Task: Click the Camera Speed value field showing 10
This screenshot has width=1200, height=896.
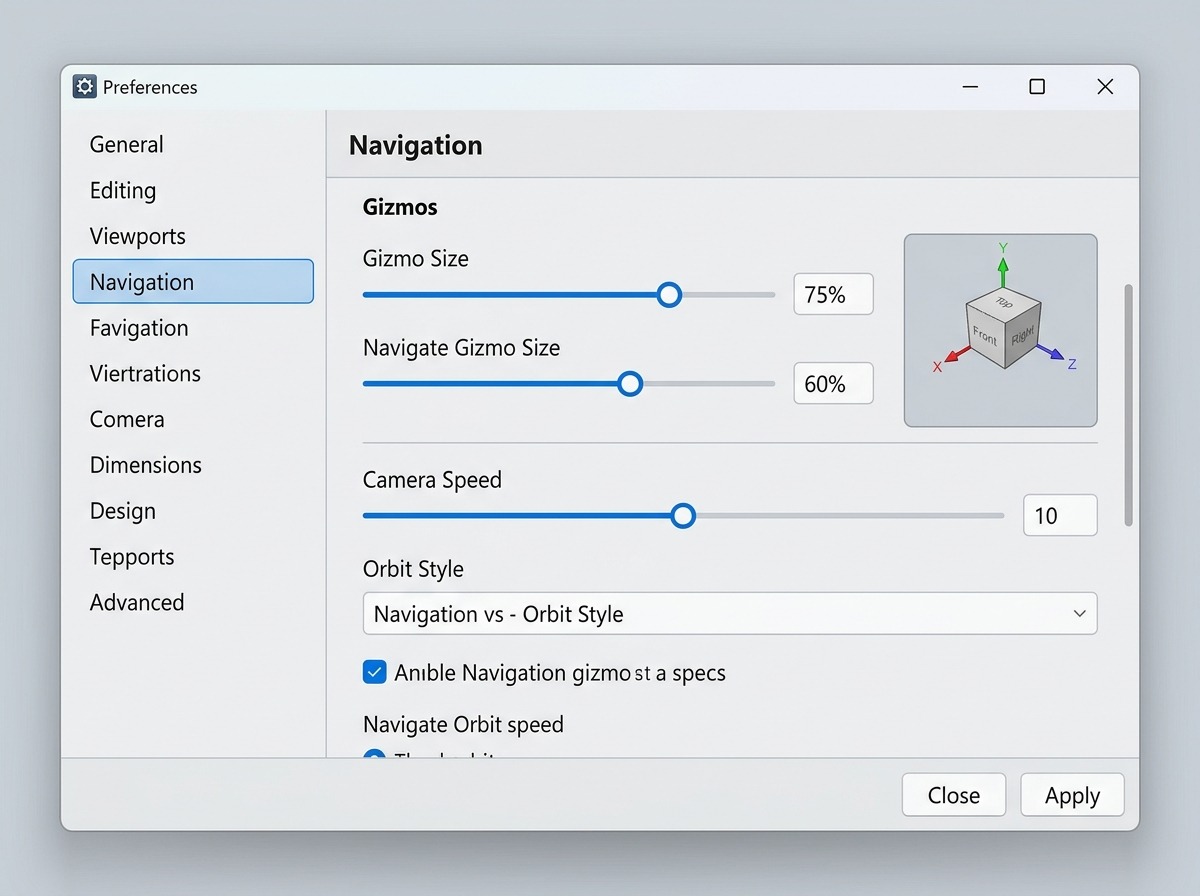Action: pos(1060,515)
